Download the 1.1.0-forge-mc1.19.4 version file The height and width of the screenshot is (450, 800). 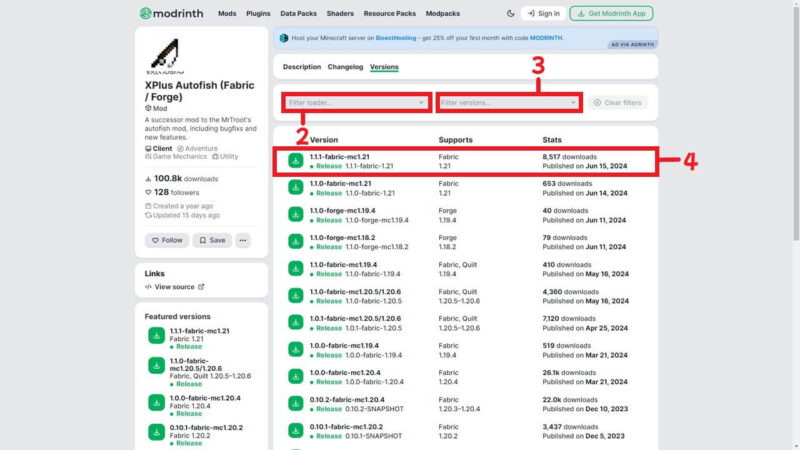(297, 214)
